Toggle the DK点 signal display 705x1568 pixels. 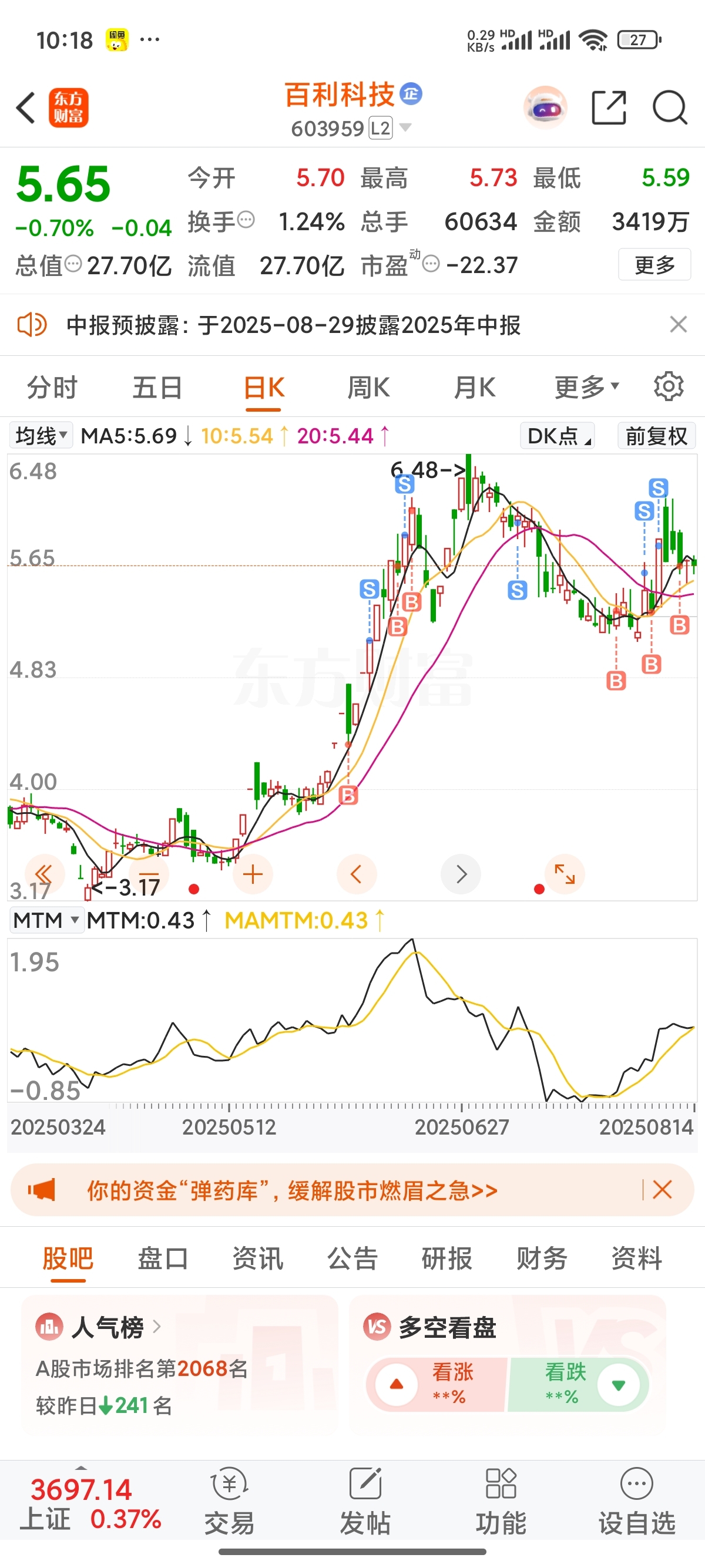(x=557, y=436)
